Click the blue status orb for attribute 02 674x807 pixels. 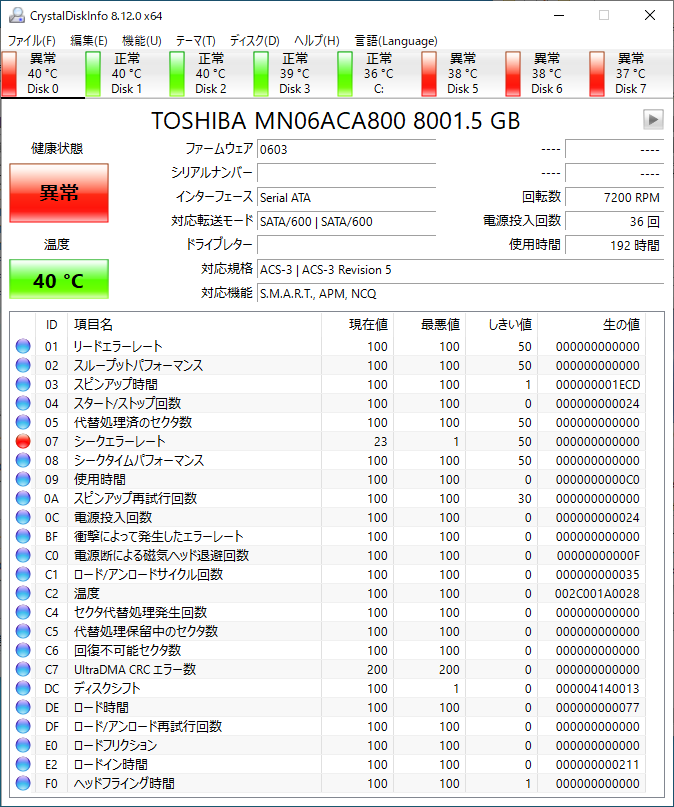[23, 365]
